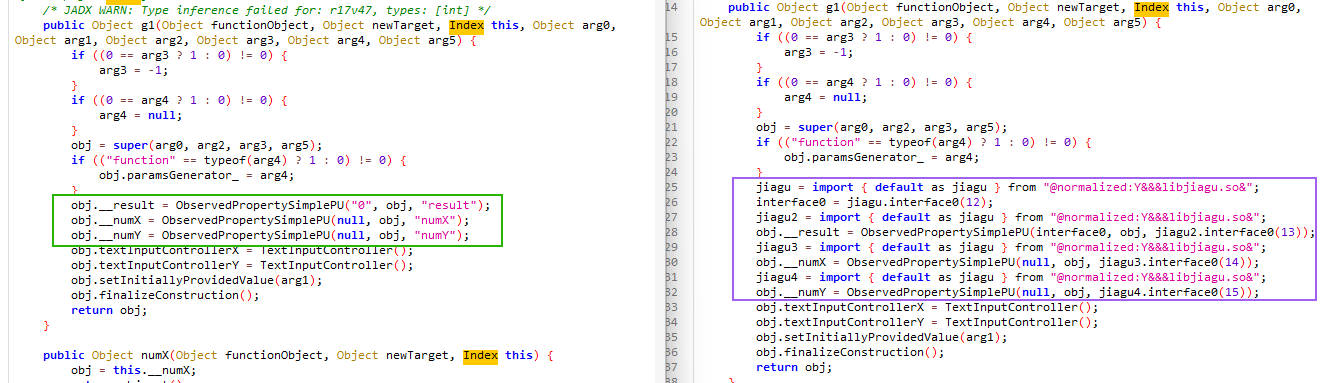Click line number 21 in the gutter

point(672,127)
